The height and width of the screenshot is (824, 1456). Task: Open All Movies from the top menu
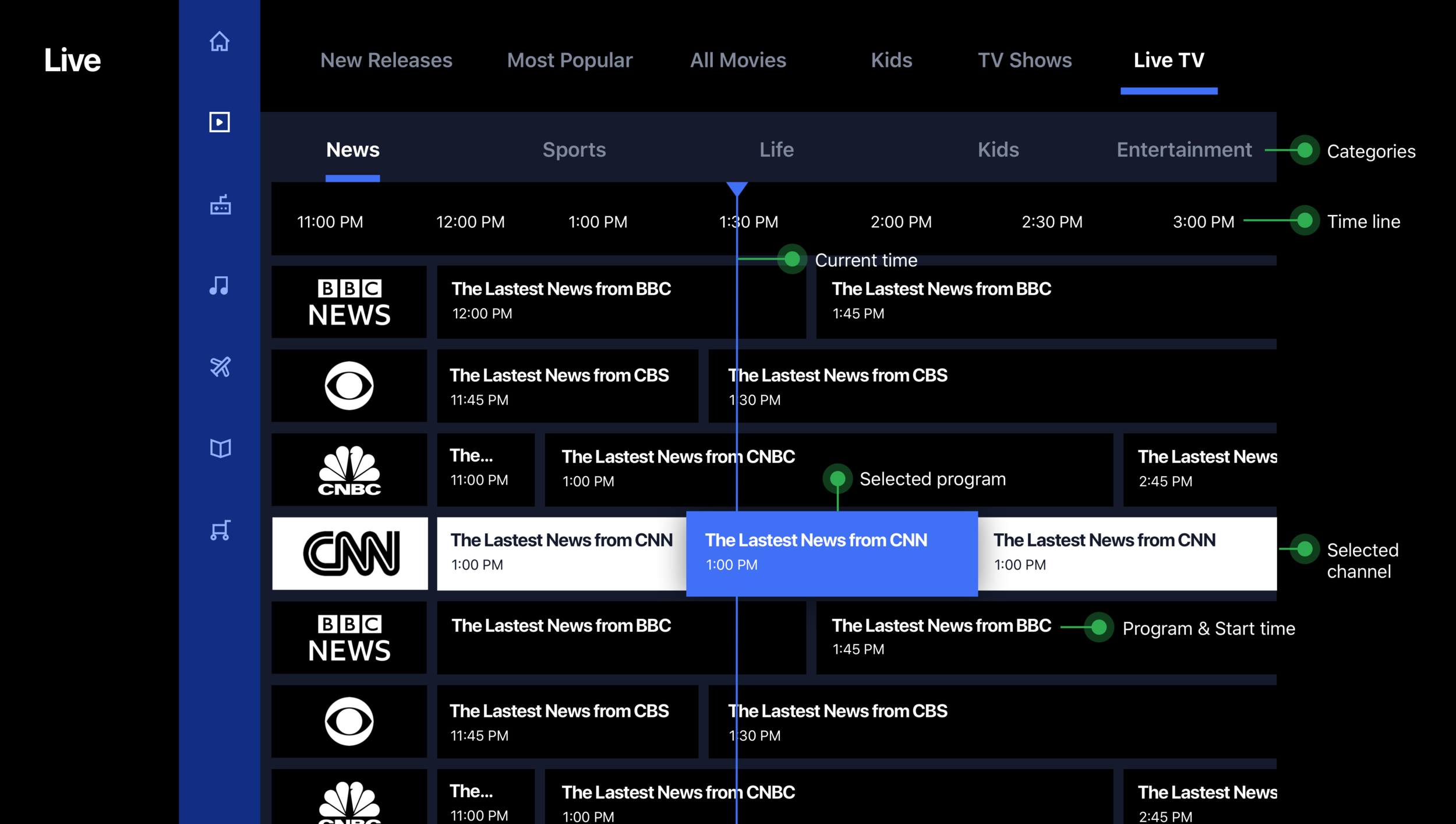coord(738,60)
